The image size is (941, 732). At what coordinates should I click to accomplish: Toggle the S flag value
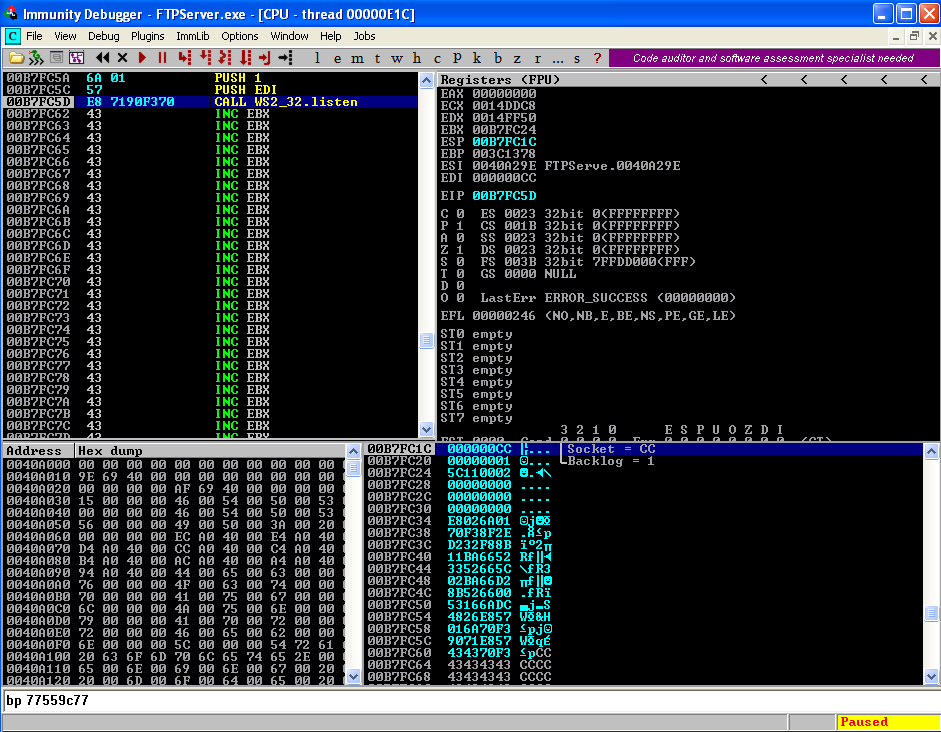click(x=460, y=262)
